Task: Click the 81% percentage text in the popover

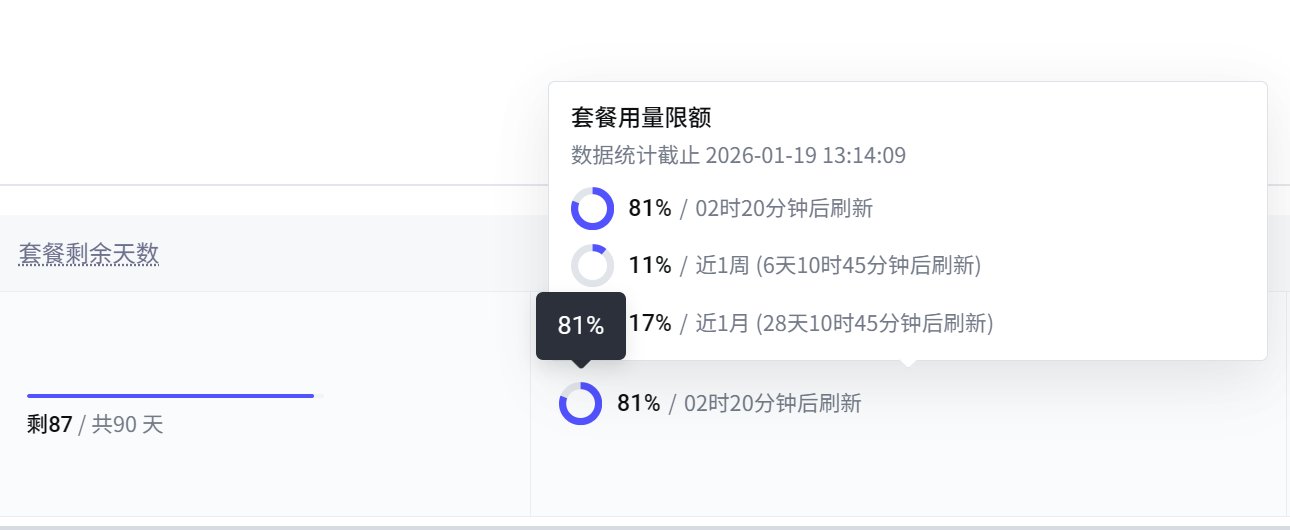Action: [650, 209]
